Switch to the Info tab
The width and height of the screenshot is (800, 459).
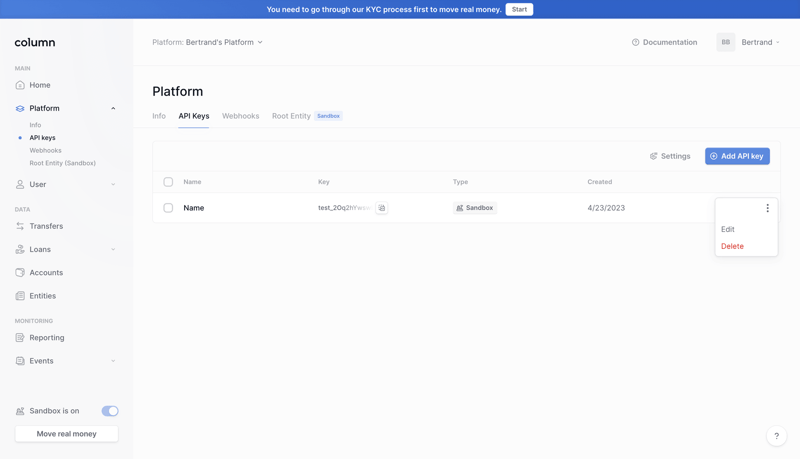[x=159, y=116]
